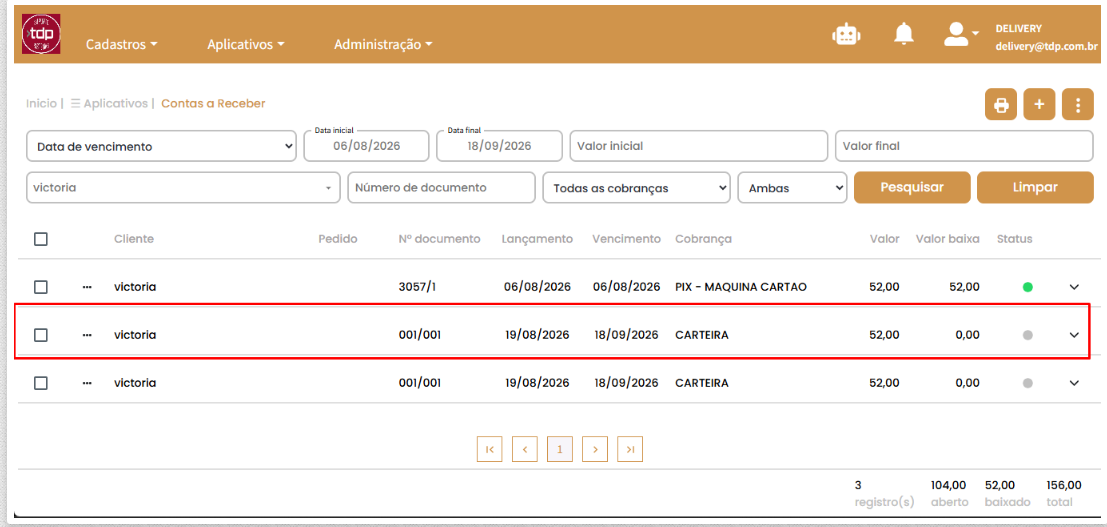Screen dimensions: 1107x527
Task: Open the vertical three-dots options button
Action: [x=1077, y=105]
